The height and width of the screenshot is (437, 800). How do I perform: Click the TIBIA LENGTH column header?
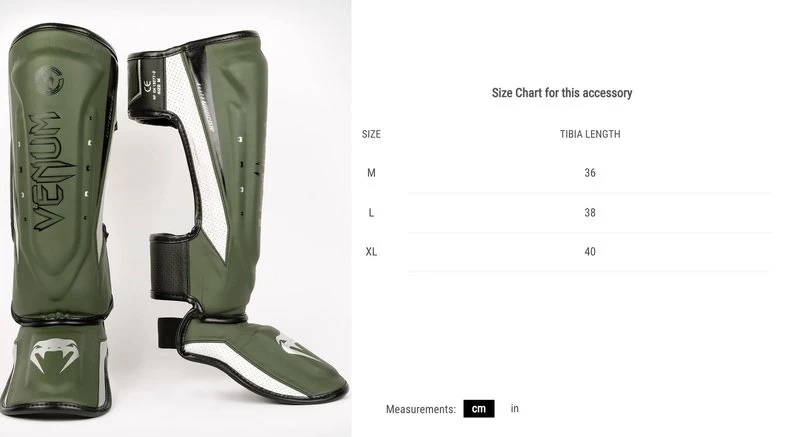click(590, 134)
